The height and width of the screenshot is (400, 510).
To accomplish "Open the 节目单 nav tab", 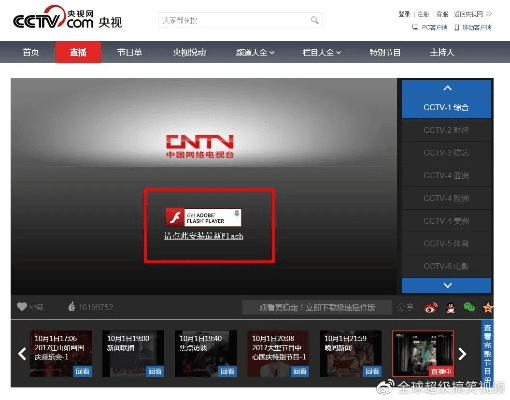I will tap(129, 52).
